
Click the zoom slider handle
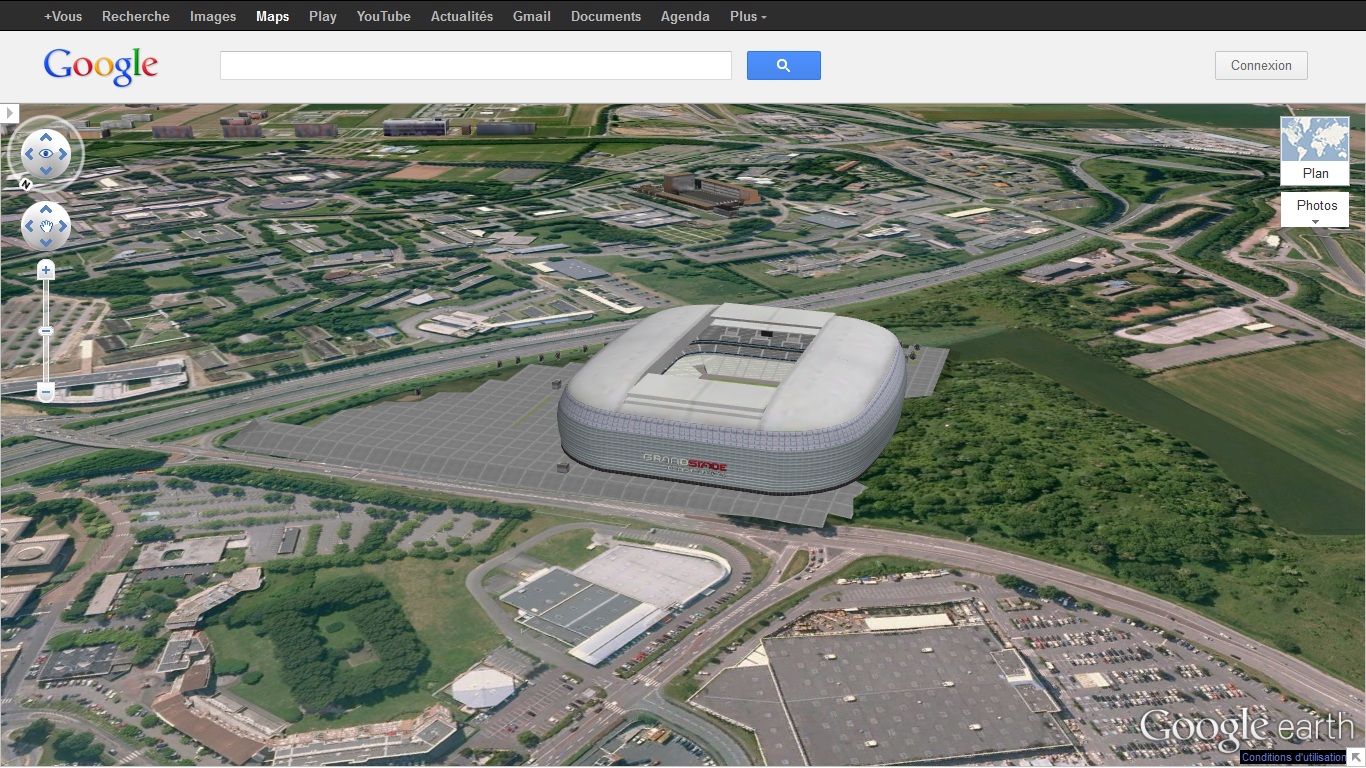coord(46,331)
